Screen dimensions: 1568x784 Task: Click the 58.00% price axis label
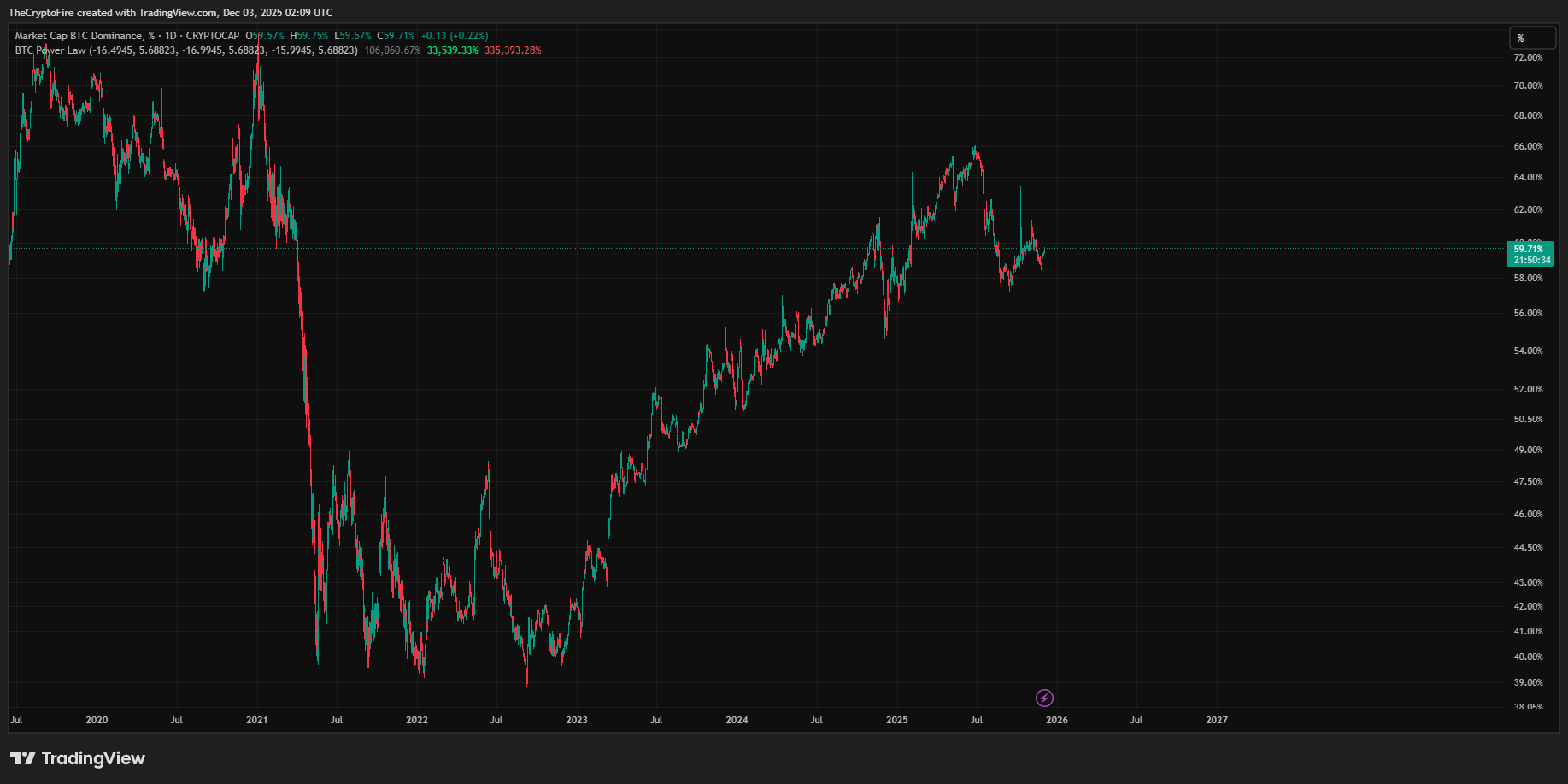coord(1528,278)
